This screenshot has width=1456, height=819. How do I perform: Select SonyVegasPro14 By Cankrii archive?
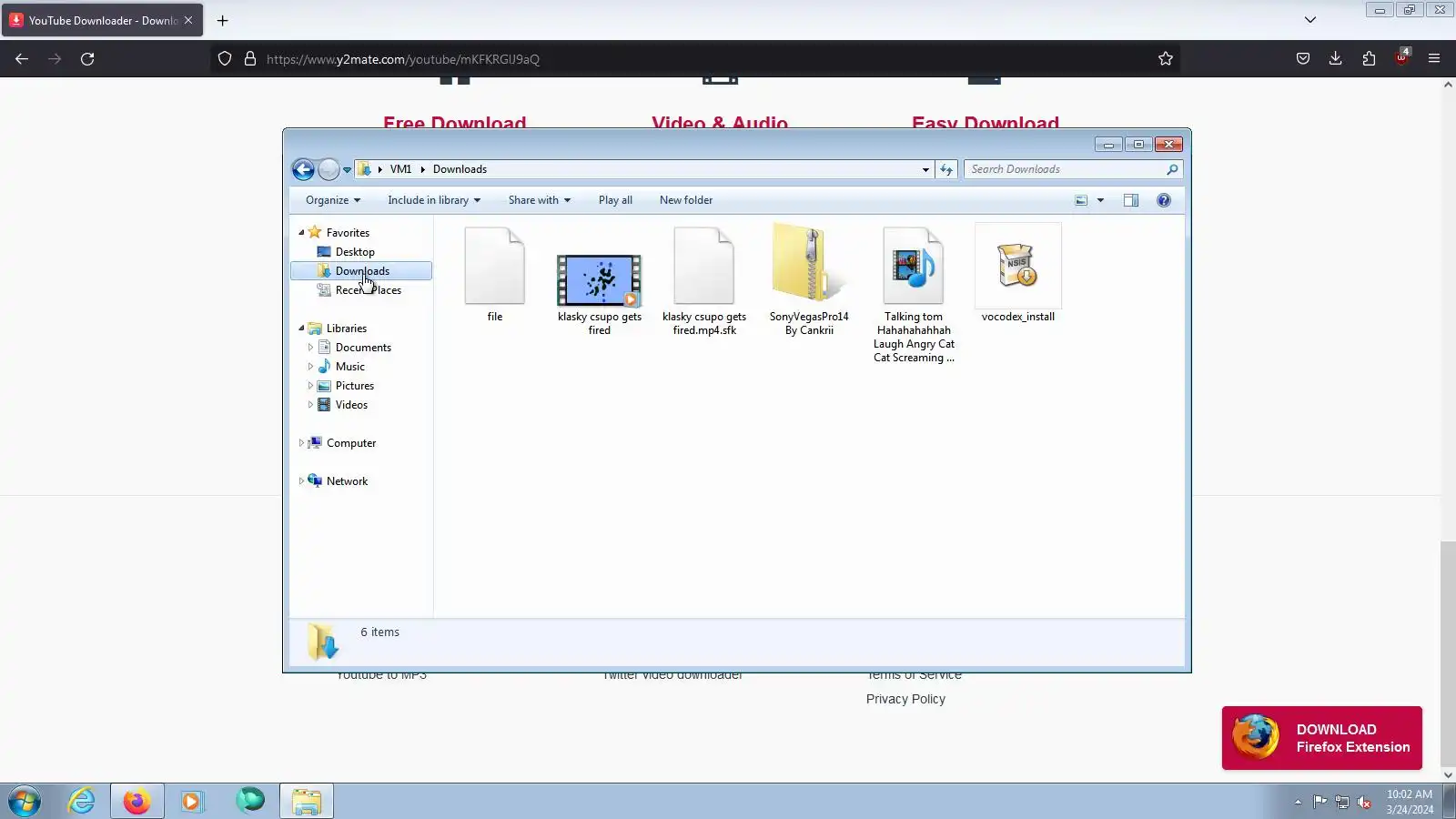point(809,280)
